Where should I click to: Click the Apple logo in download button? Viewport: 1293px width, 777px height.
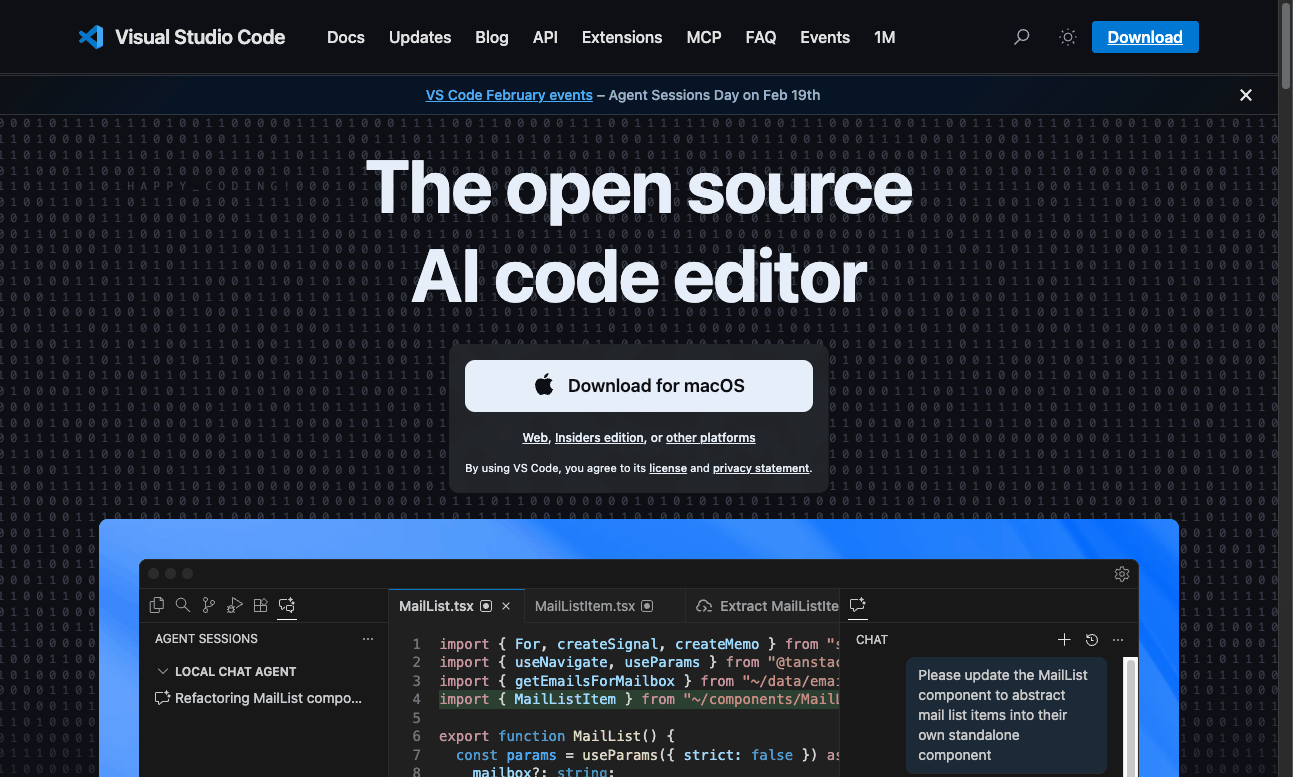click(x=544, y=385)
